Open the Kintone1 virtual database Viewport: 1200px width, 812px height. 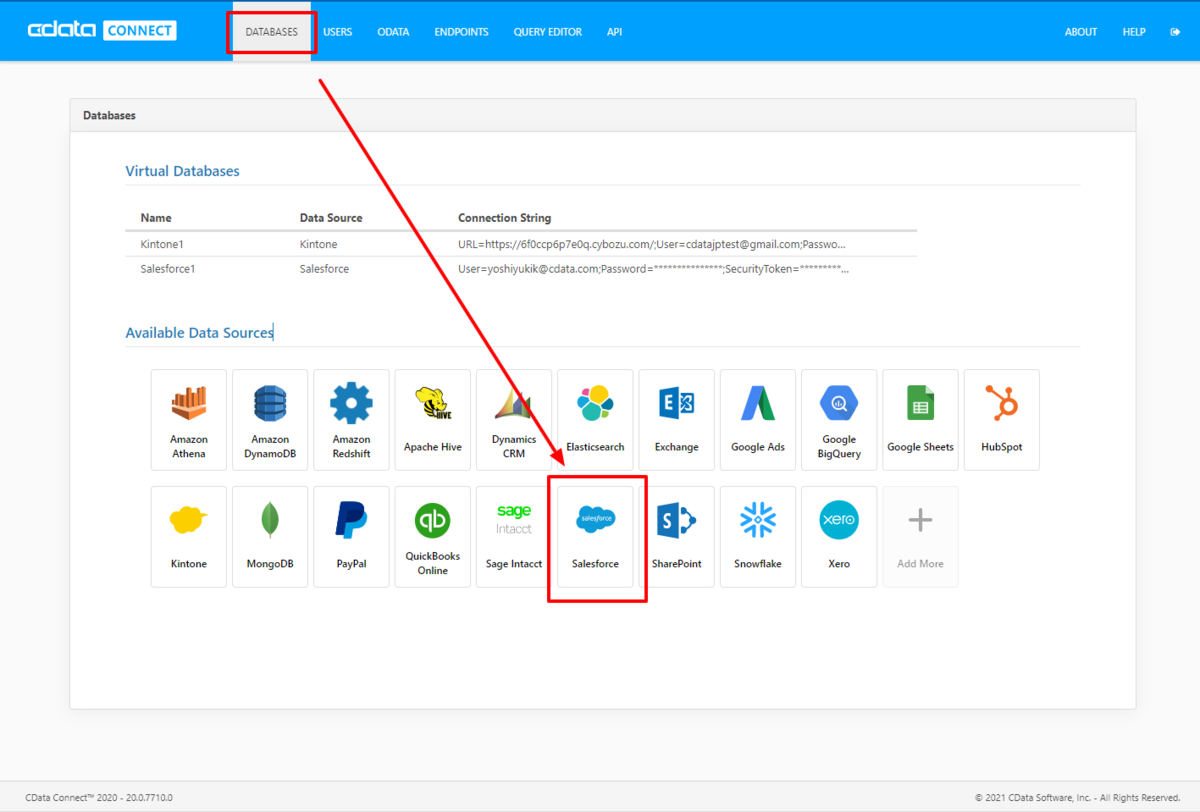(x=162, y=244)
